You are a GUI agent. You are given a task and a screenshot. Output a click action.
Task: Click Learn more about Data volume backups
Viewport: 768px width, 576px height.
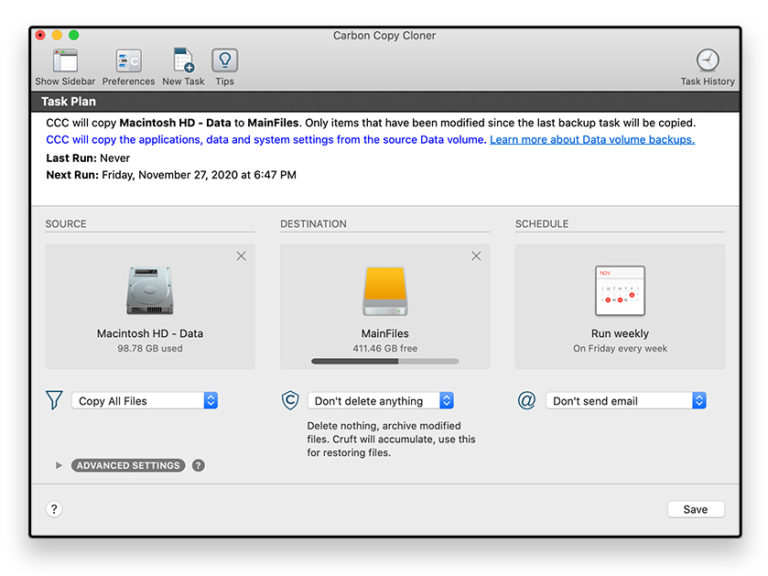click(591, 140)
